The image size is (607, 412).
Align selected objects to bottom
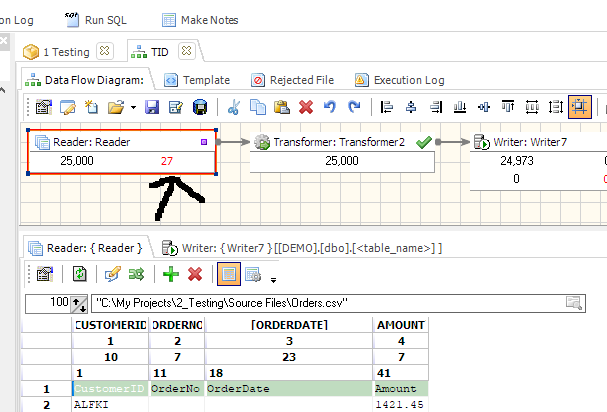tap(460, 107)
